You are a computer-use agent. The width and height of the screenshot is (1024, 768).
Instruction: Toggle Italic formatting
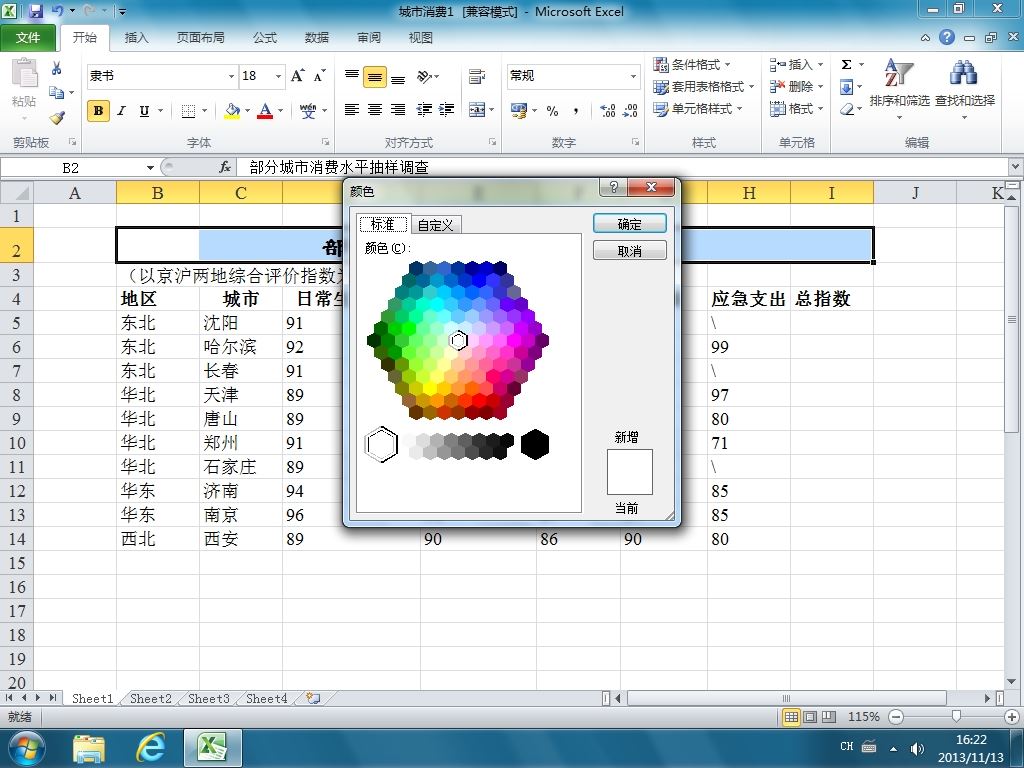(x=121, y=111)
